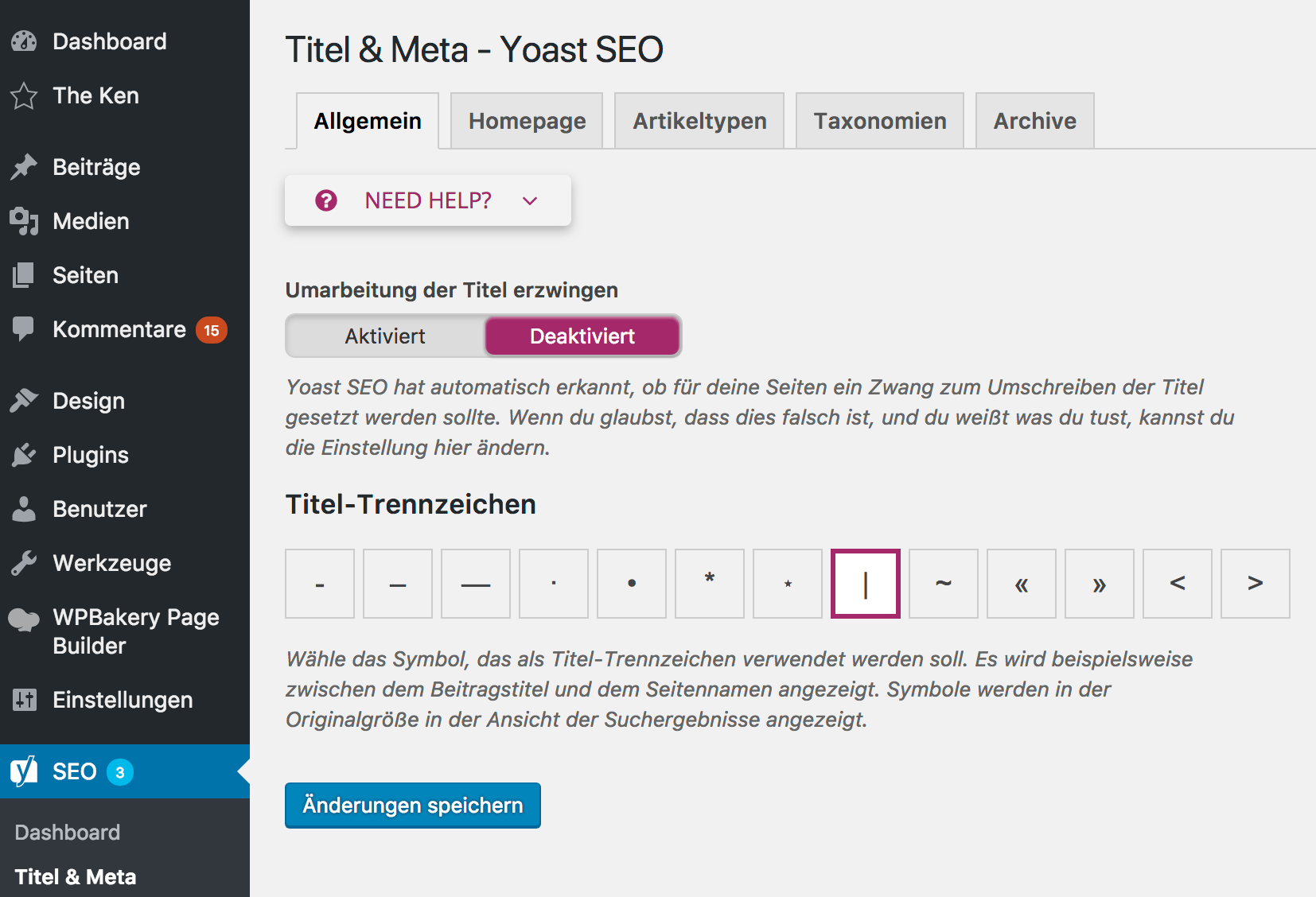Viewport: 1316px width, 897px height.
Task: Open the Einstellungen menu item
Action: pos(123,700)
